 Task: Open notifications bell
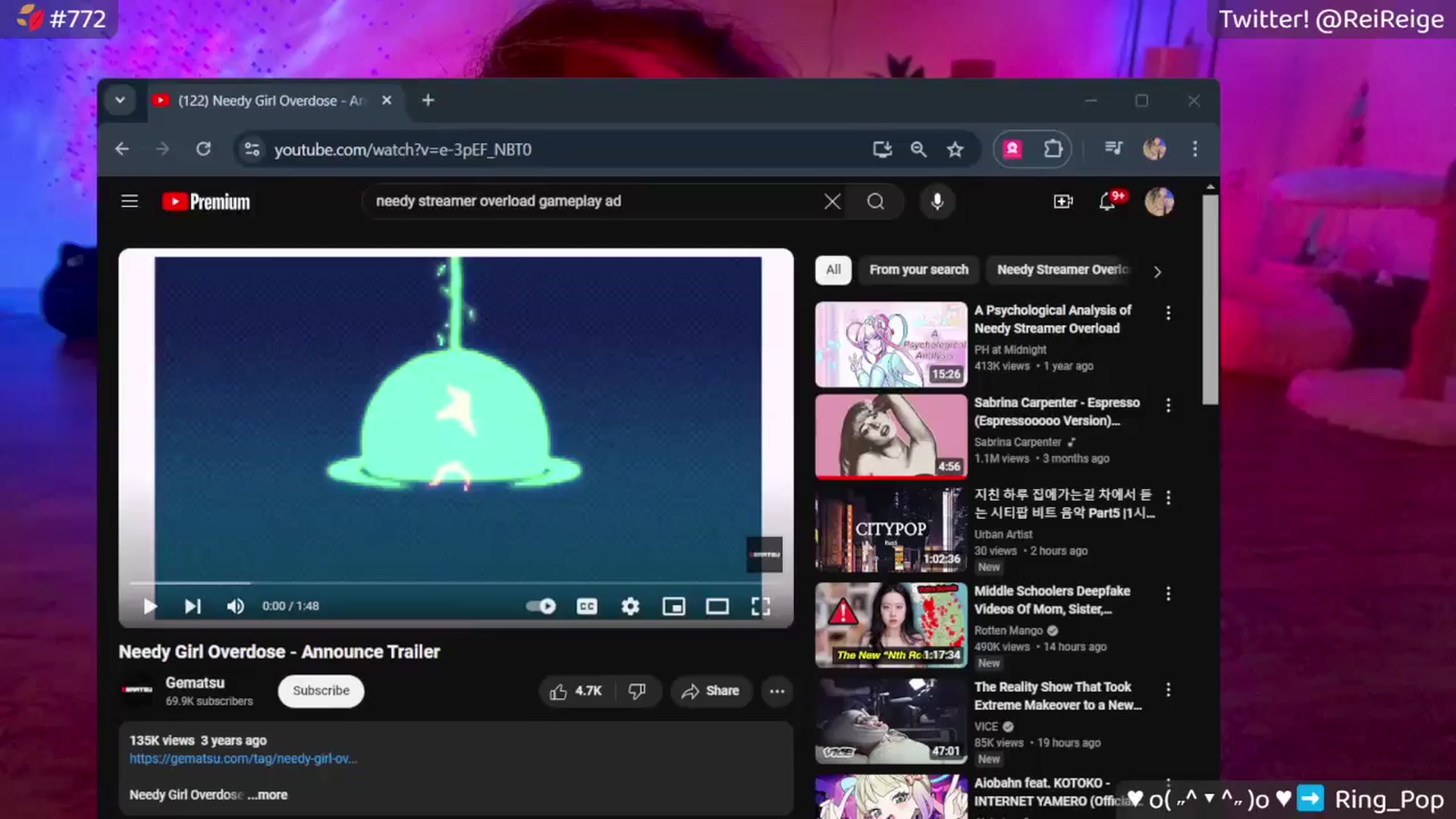1109,201
